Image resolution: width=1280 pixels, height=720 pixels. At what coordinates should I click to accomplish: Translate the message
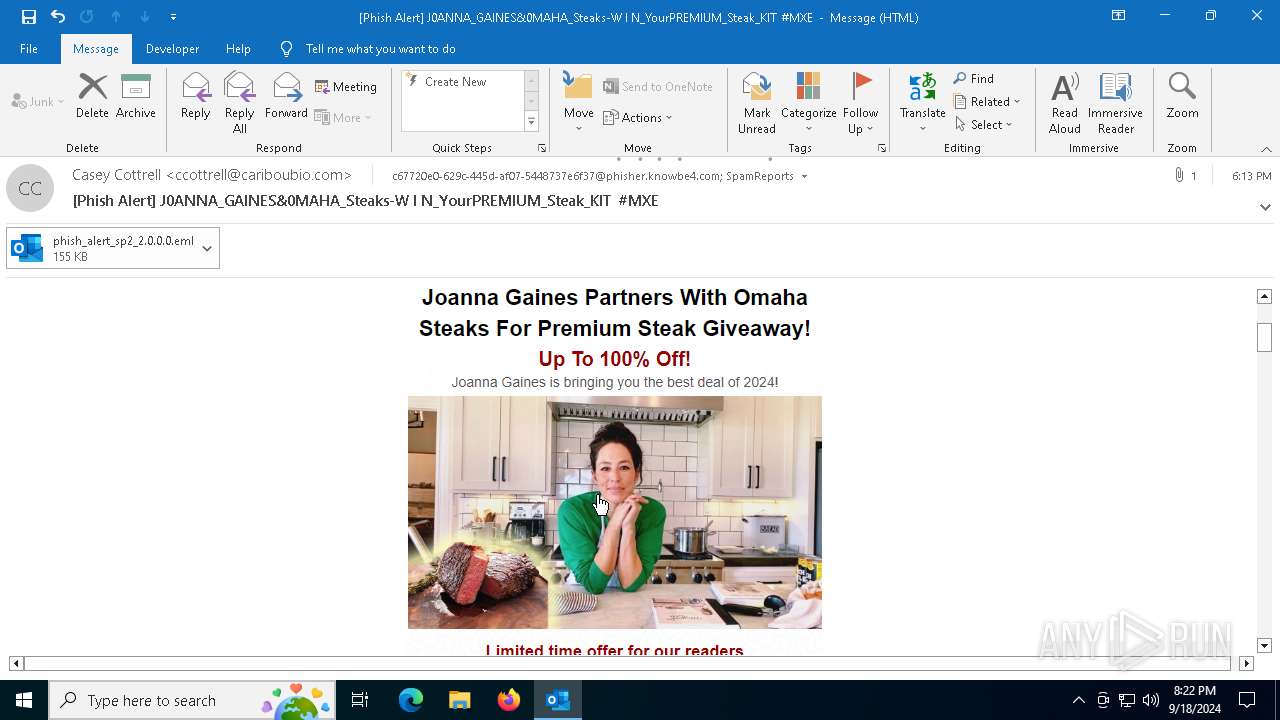[x=922, y=102]
